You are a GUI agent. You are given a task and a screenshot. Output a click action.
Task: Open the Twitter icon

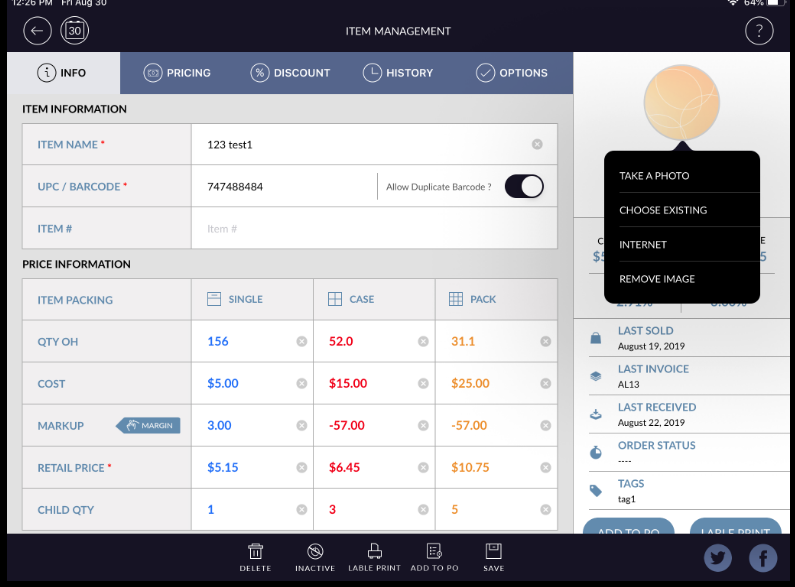tap(718, 558)
